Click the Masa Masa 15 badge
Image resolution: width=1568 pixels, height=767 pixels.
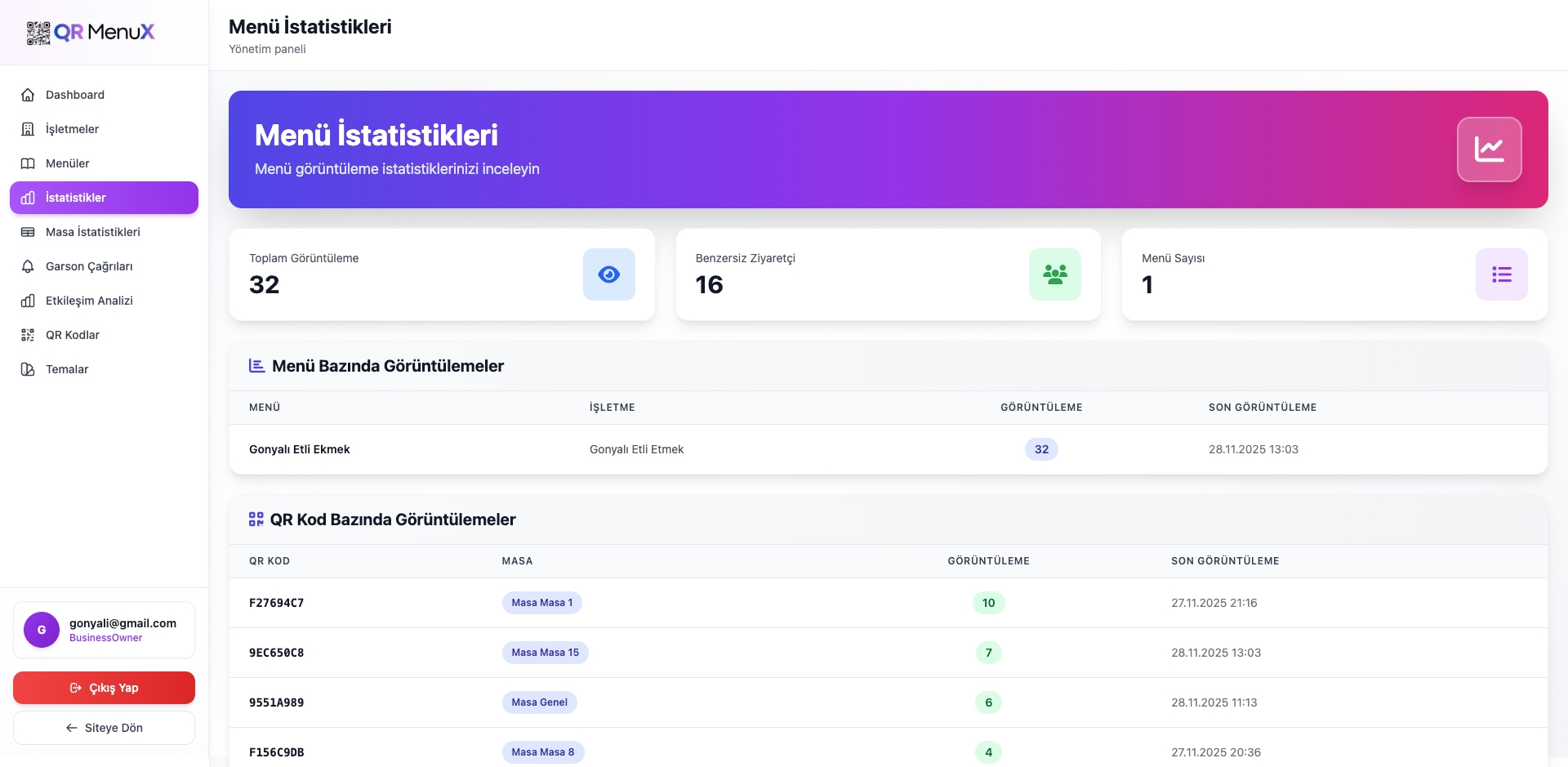click(545, 653)
